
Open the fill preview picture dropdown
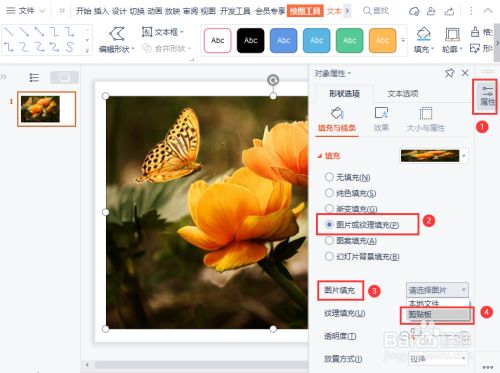click(464, 156)
